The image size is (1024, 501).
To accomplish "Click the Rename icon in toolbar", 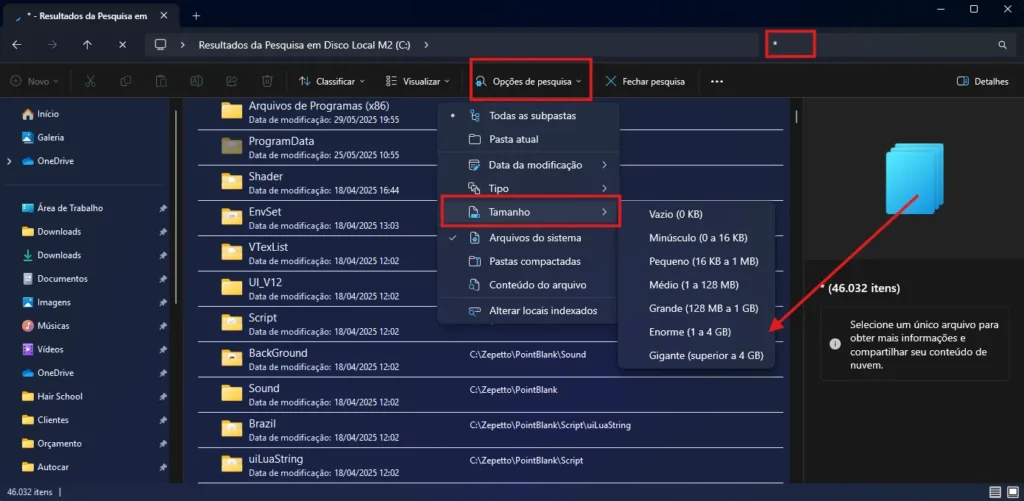I will click(196, 82).
